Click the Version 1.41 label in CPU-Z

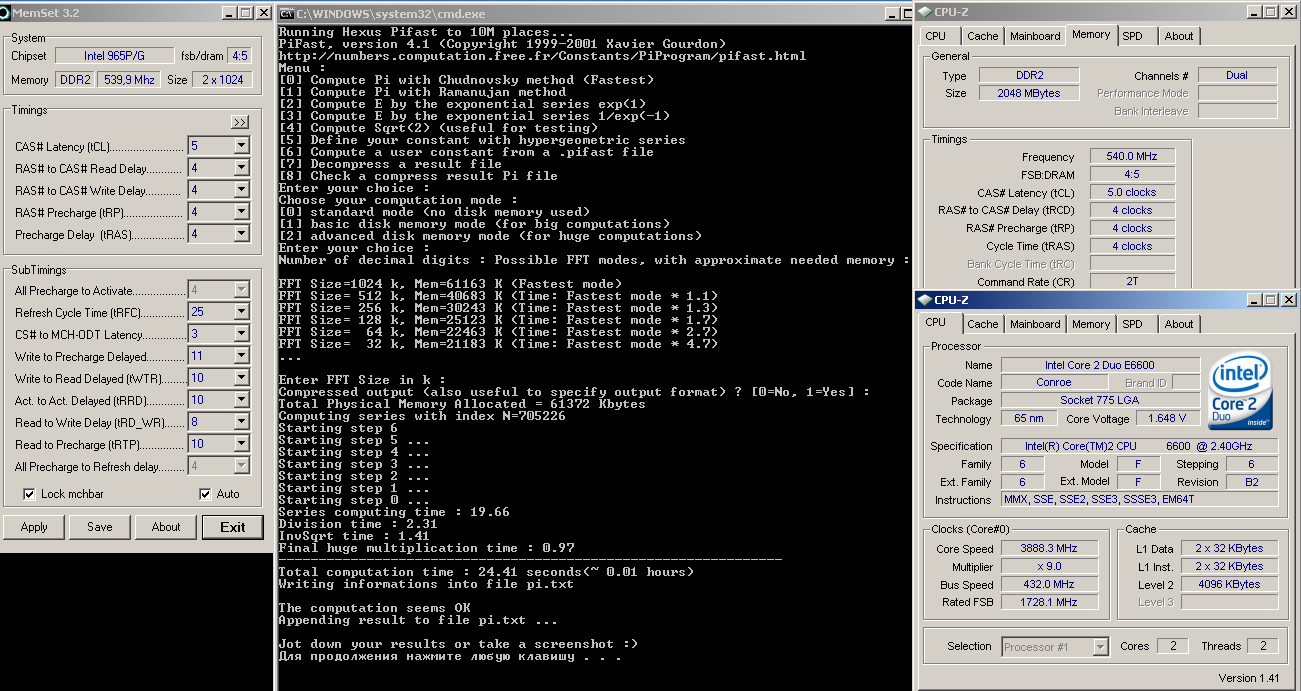[x=1250, y=678]
